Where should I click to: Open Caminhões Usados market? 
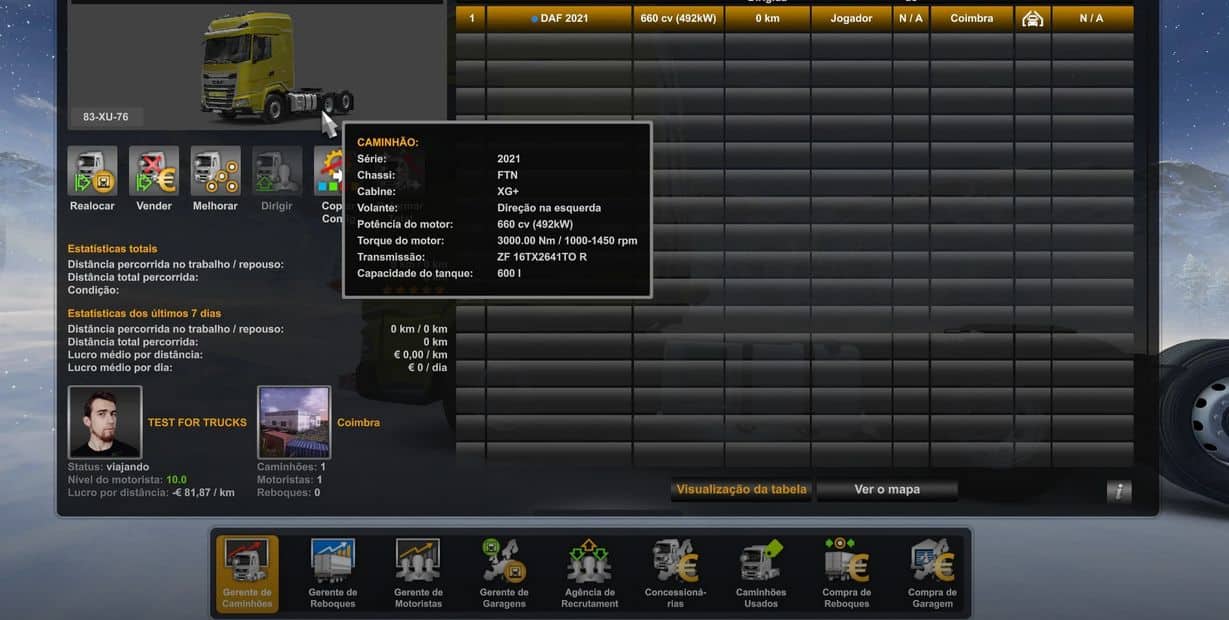(x=761, y=572)
